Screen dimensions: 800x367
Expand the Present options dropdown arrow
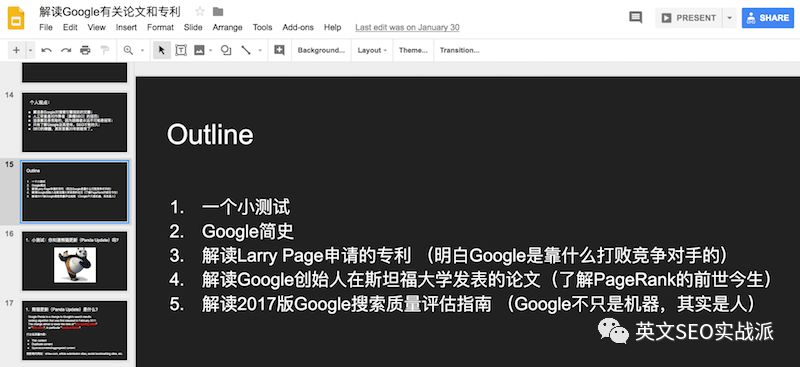click(730, 18)
